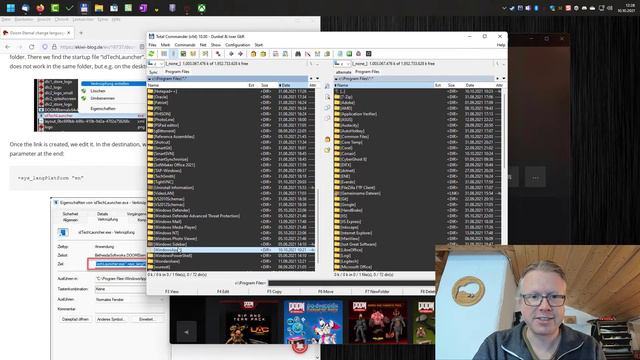Open the Start menu in Total Commander
This screenshot has width=640, height=360.
(x=259, y=45)
